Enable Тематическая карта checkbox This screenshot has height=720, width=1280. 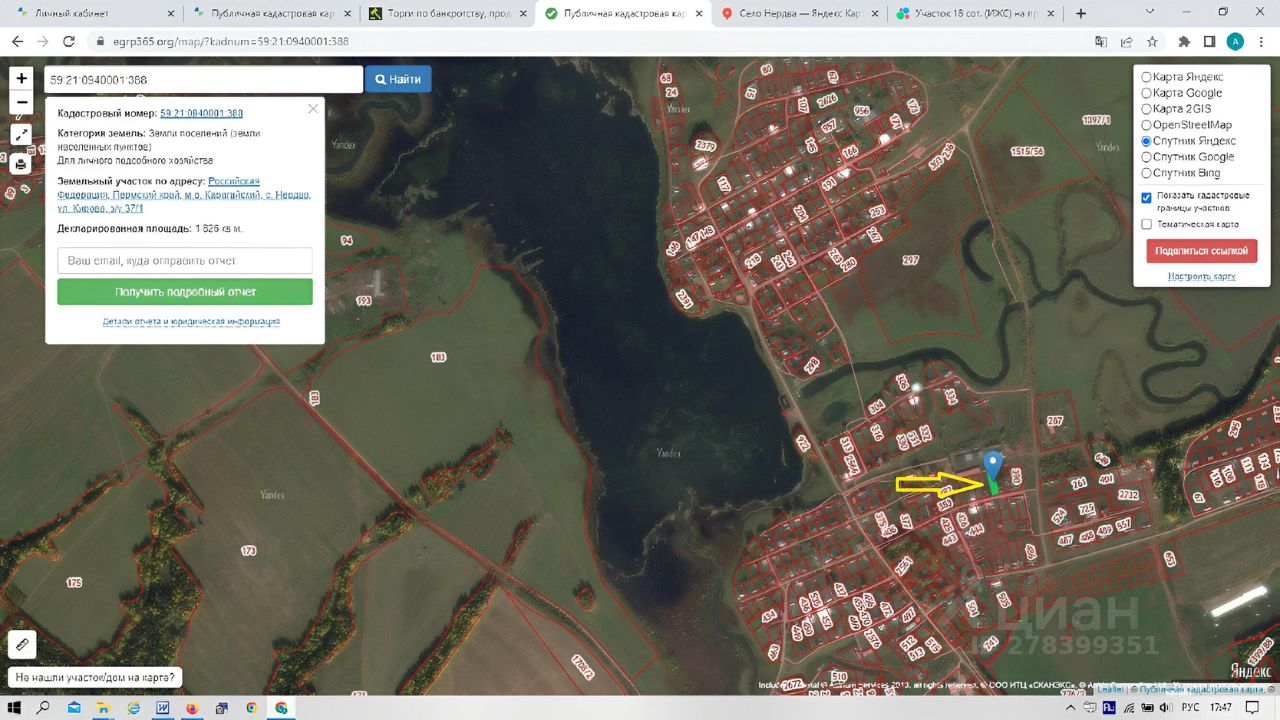point(1147,224)
